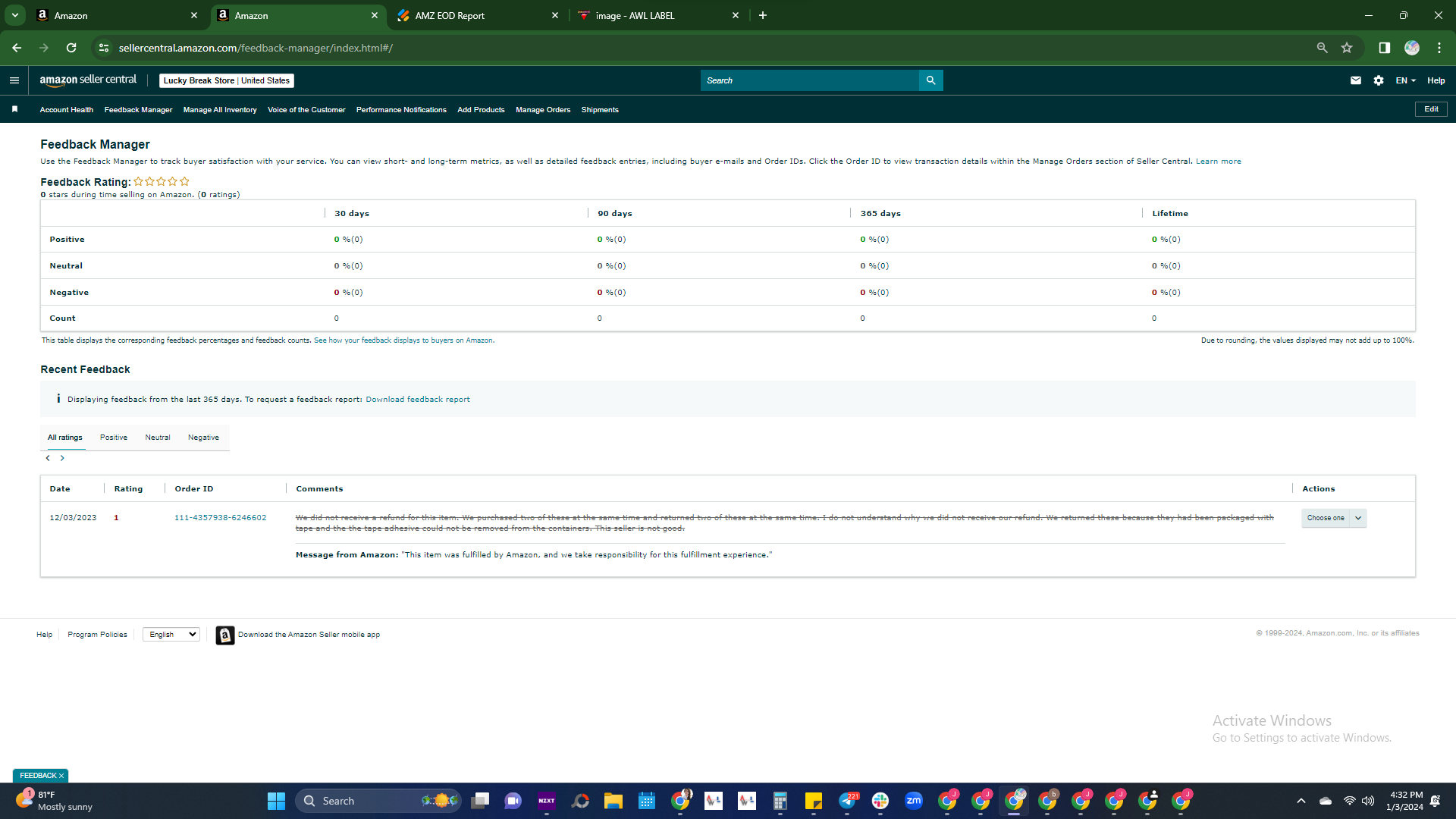Screen dimensions: 1456x819
Task: Open the Seller Central hamburger menu
Action: coord(14,80)
